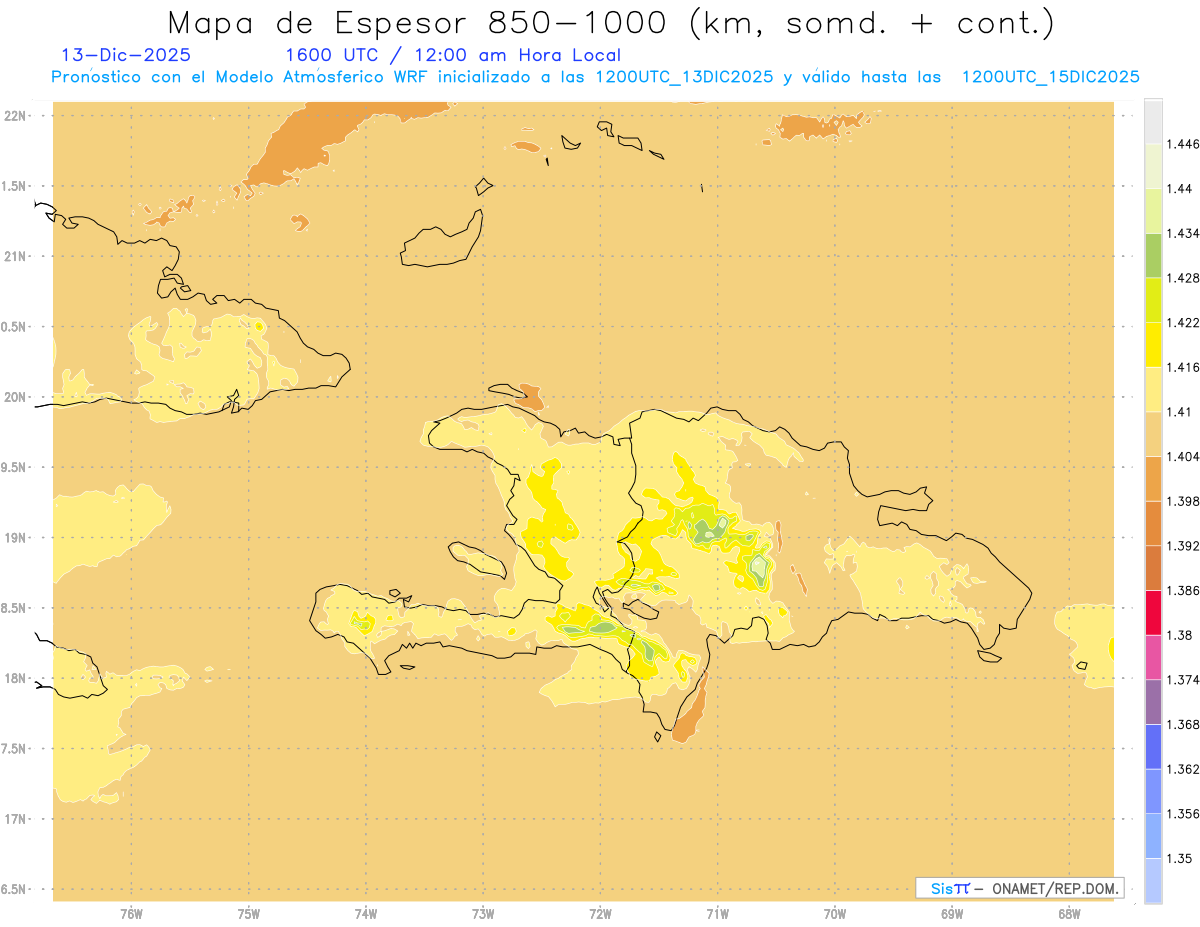The height and width of the screenshot is (927, 1200).
Task: Click the longitude label "69W"
Action: point(952,914)
